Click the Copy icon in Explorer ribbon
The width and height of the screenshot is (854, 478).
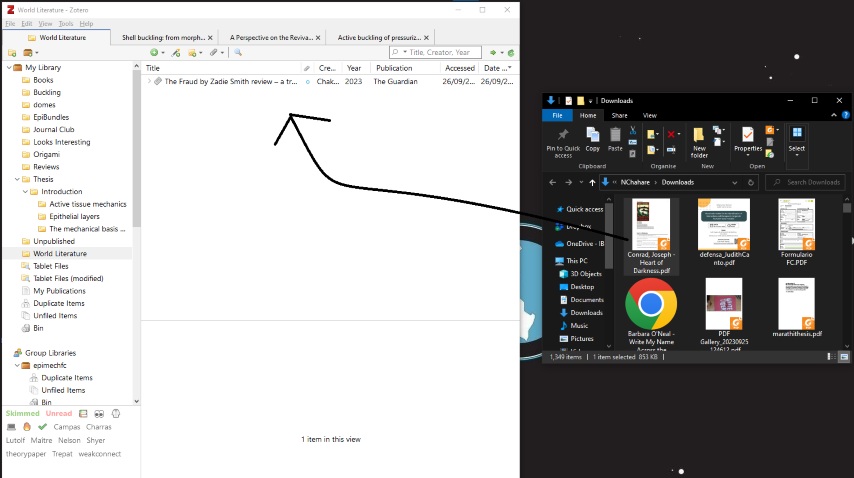(593, 138)
